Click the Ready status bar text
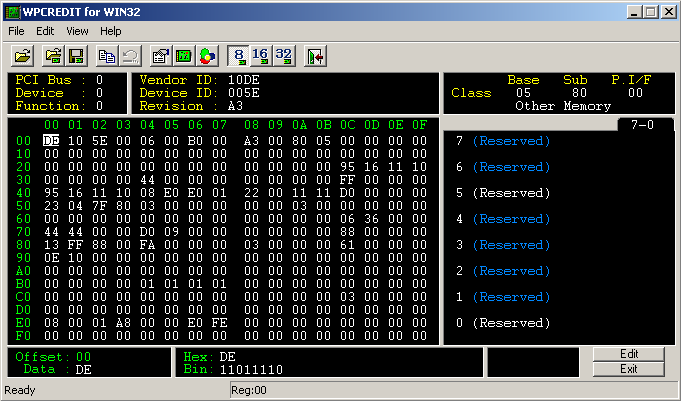The width and height of the screenshot is (681, 401). point(20,390)
